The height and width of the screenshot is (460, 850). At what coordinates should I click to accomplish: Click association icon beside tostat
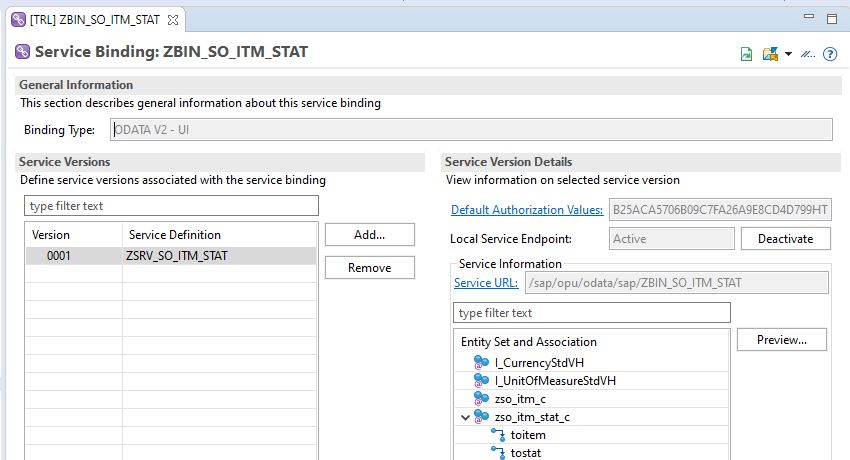pyautogui.click(x=498, y=453)
